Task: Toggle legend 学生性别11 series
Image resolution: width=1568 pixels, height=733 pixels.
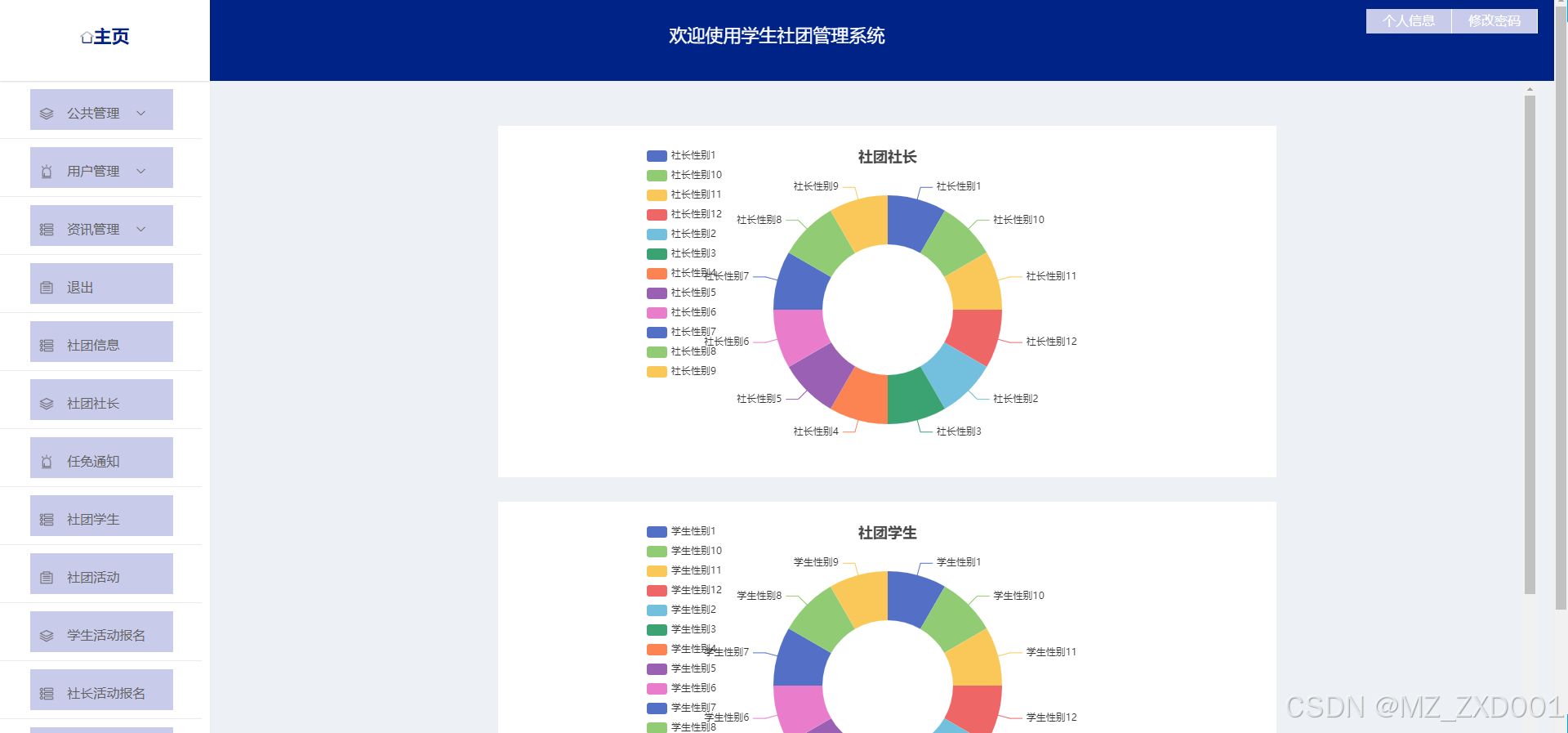Action: coord(684,570)
